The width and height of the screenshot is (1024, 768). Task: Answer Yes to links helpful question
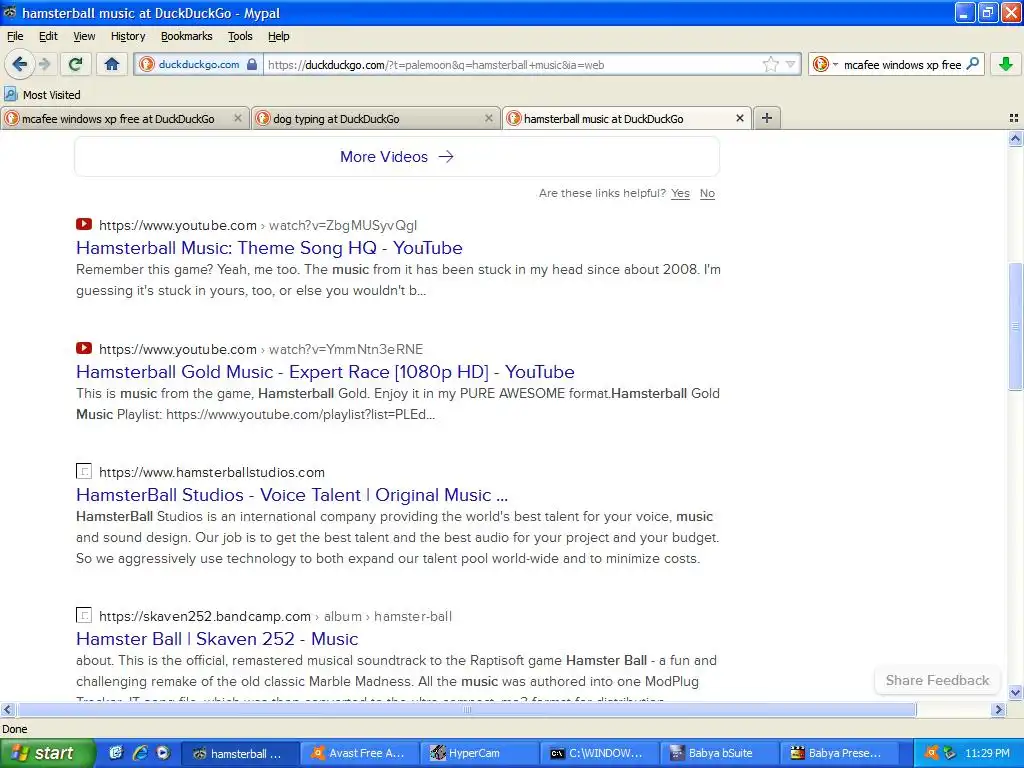click(x=680, y=193)
